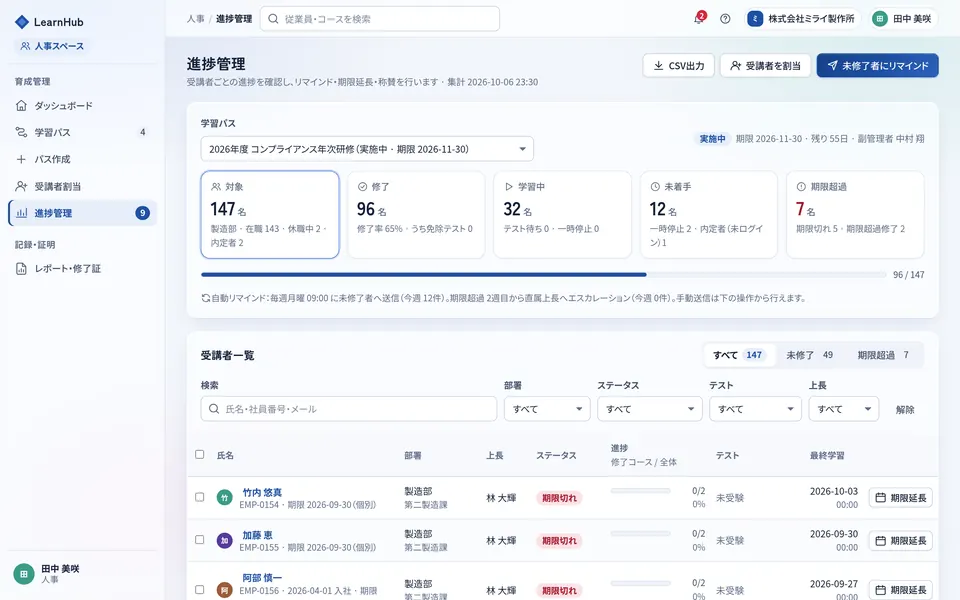Screen dimensions: 960x600
Task: Open 加藤 恵 name link
Action: tap(257, 535)
